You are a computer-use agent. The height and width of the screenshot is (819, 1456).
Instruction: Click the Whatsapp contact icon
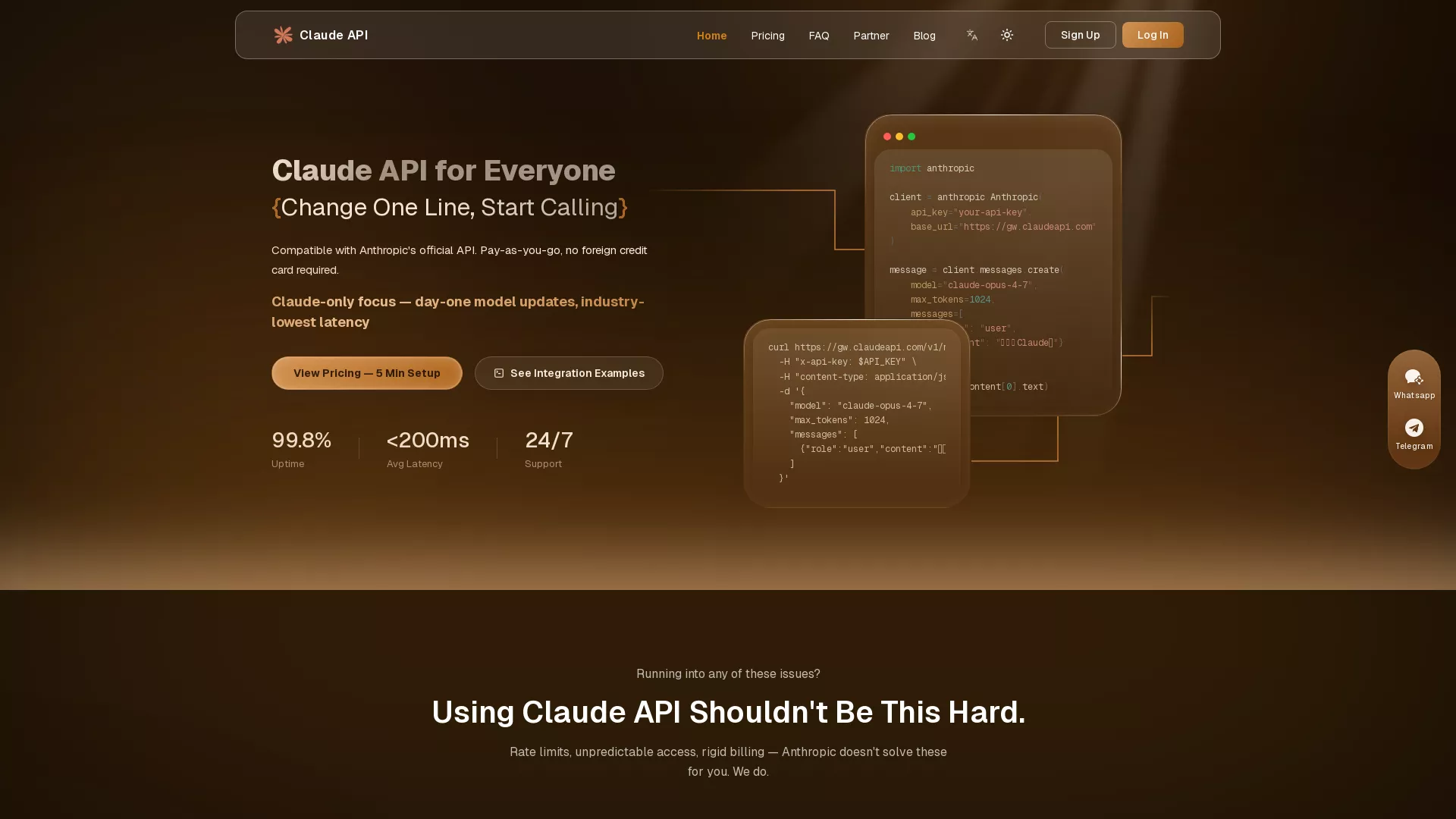tap(1414, 378)
